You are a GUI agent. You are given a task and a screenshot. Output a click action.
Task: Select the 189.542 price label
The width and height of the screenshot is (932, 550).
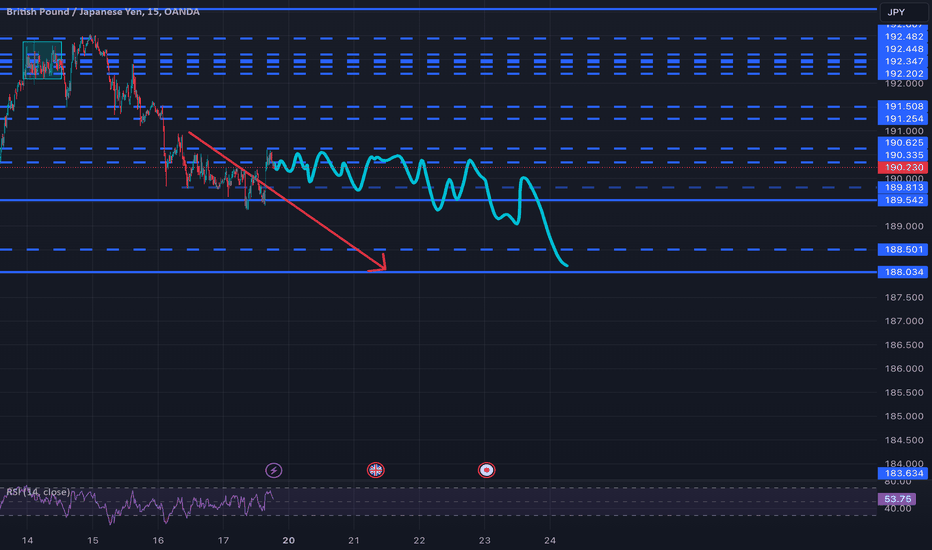click(x=903, y=200)
